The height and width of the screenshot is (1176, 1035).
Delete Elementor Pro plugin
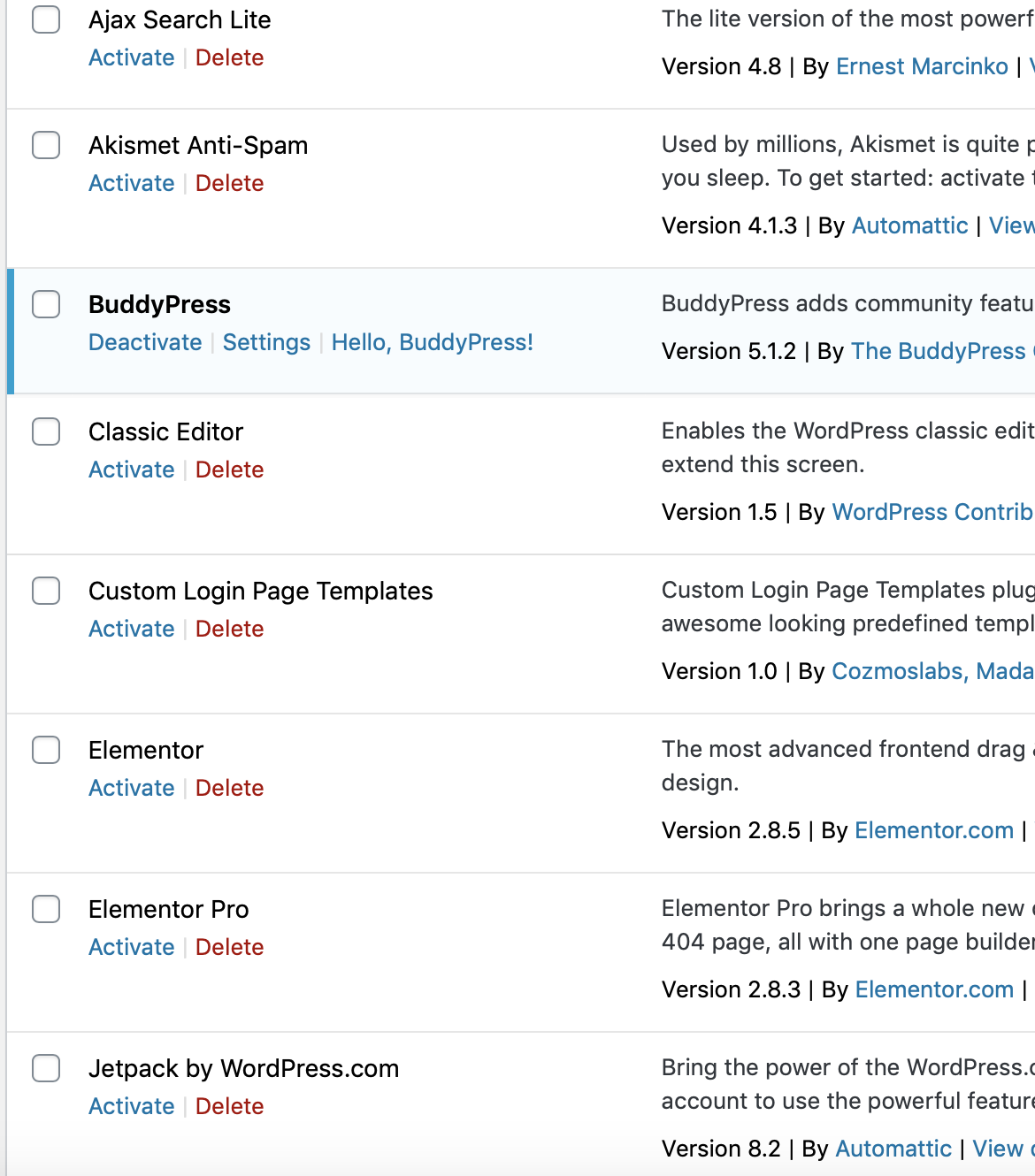(x=230, y=947)
